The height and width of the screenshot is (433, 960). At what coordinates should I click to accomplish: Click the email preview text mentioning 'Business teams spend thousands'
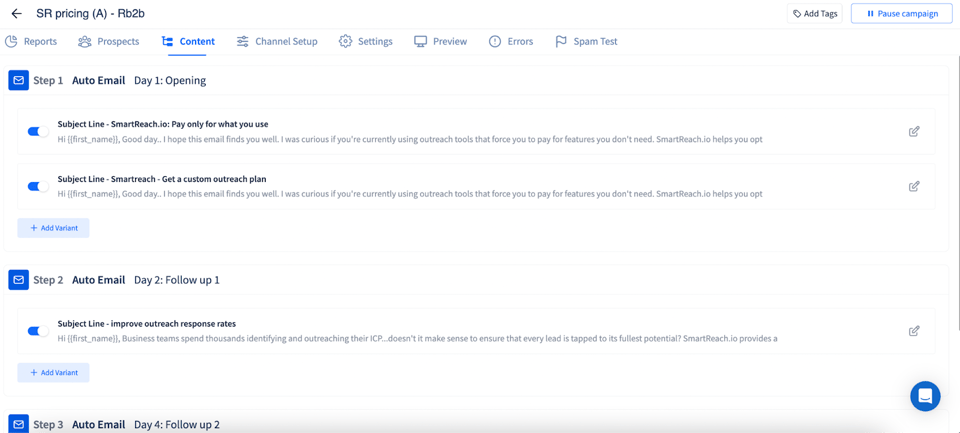[x=418, y=338]
